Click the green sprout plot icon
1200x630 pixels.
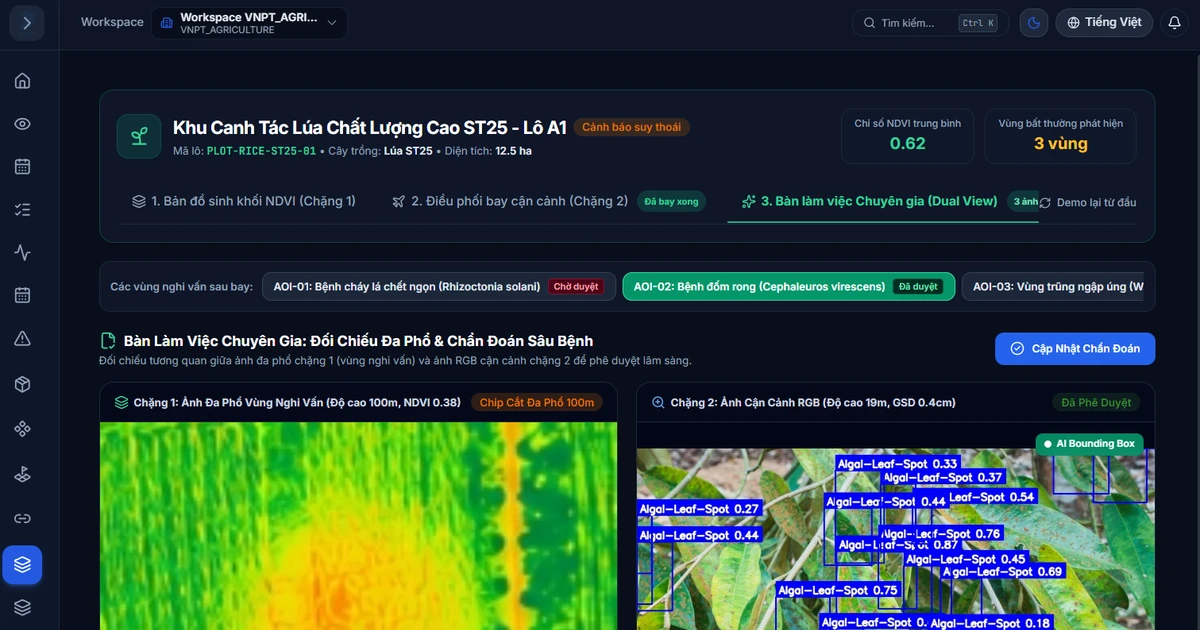click(139, 137)
